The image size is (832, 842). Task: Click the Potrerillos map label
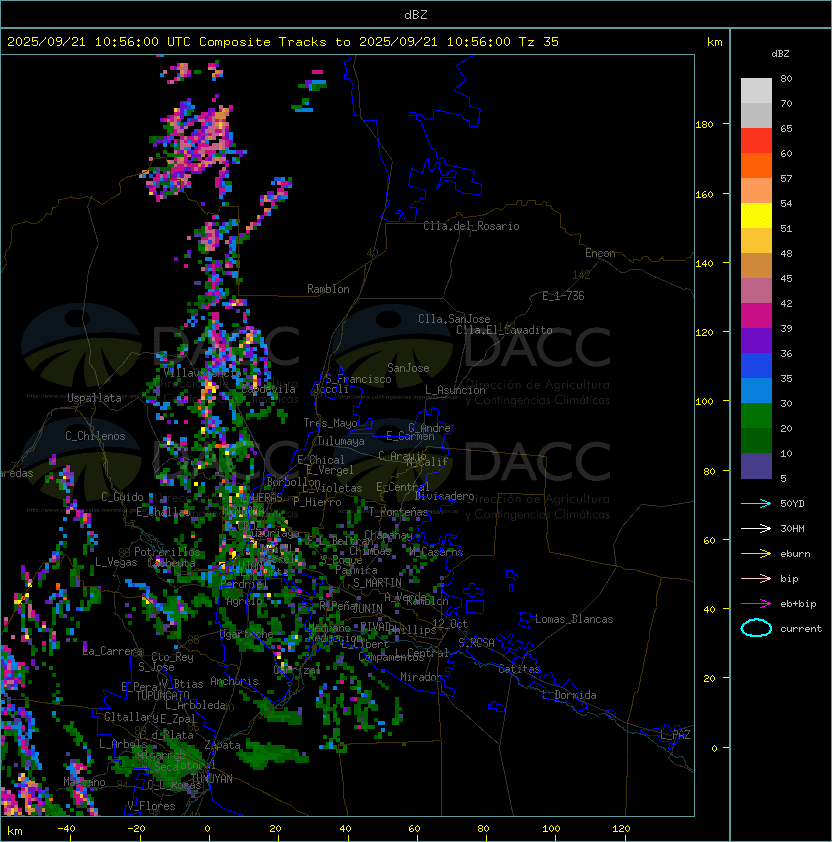tap(167, 552)
